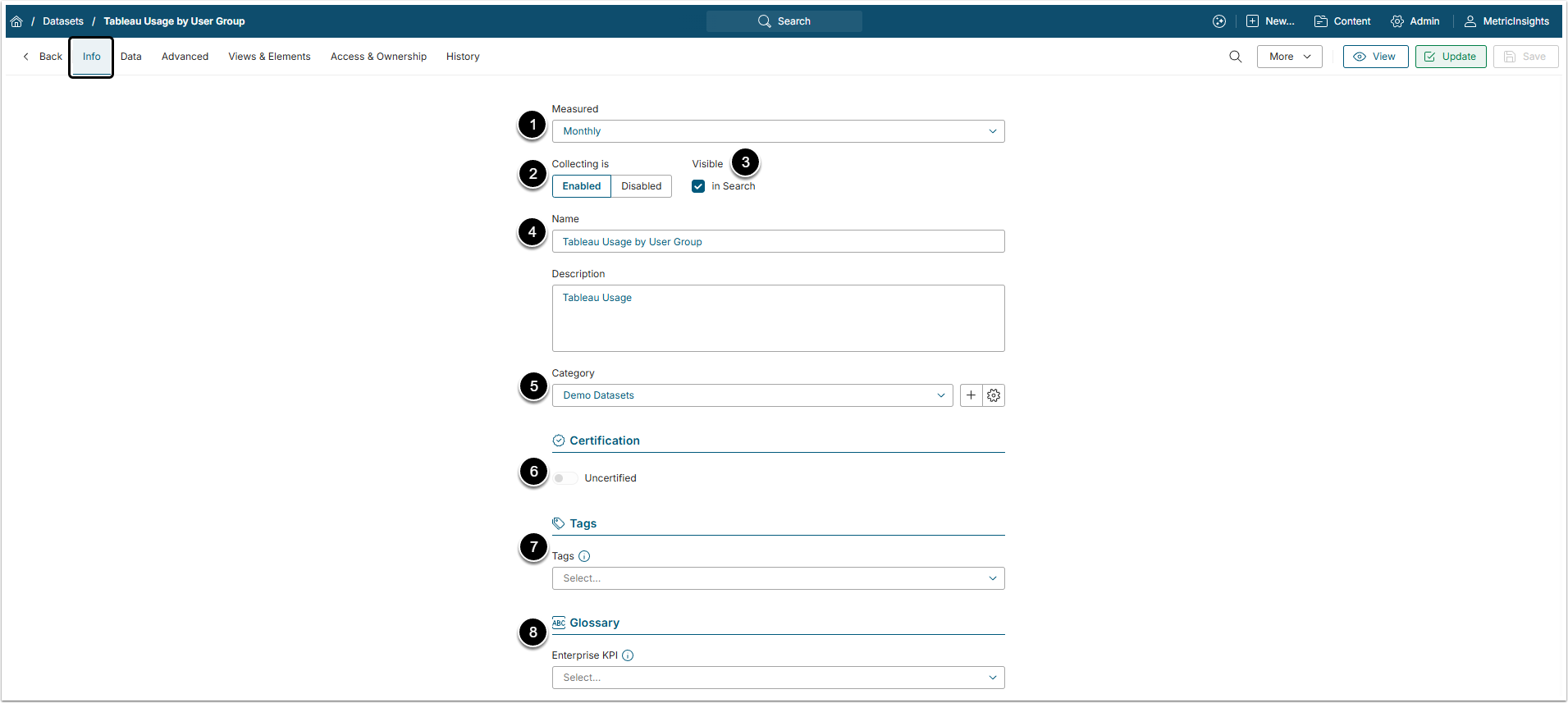The height and width of the screenshot is (703, 1568).
Task: Open the favorites star icon in header
Action: 1219,21
